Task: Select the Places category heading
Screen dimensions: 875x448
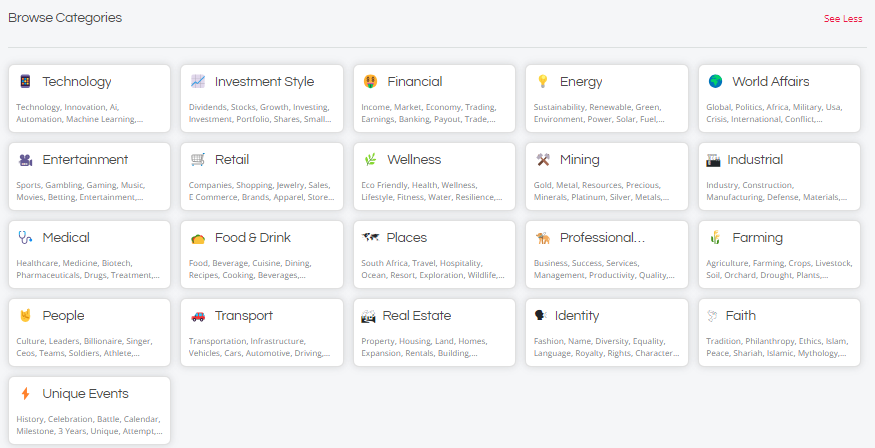Action: [407, 238]
